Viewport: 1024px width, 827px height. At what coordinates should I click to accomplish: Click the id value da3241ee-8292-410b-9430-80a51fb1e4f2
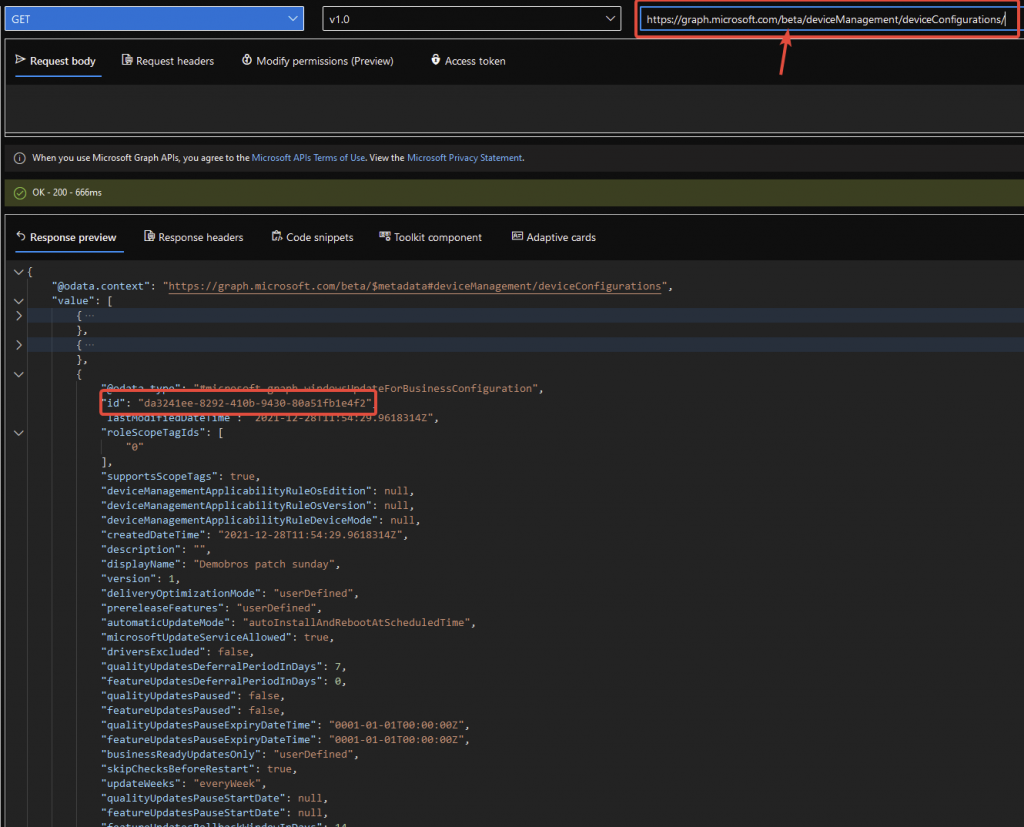255,404
